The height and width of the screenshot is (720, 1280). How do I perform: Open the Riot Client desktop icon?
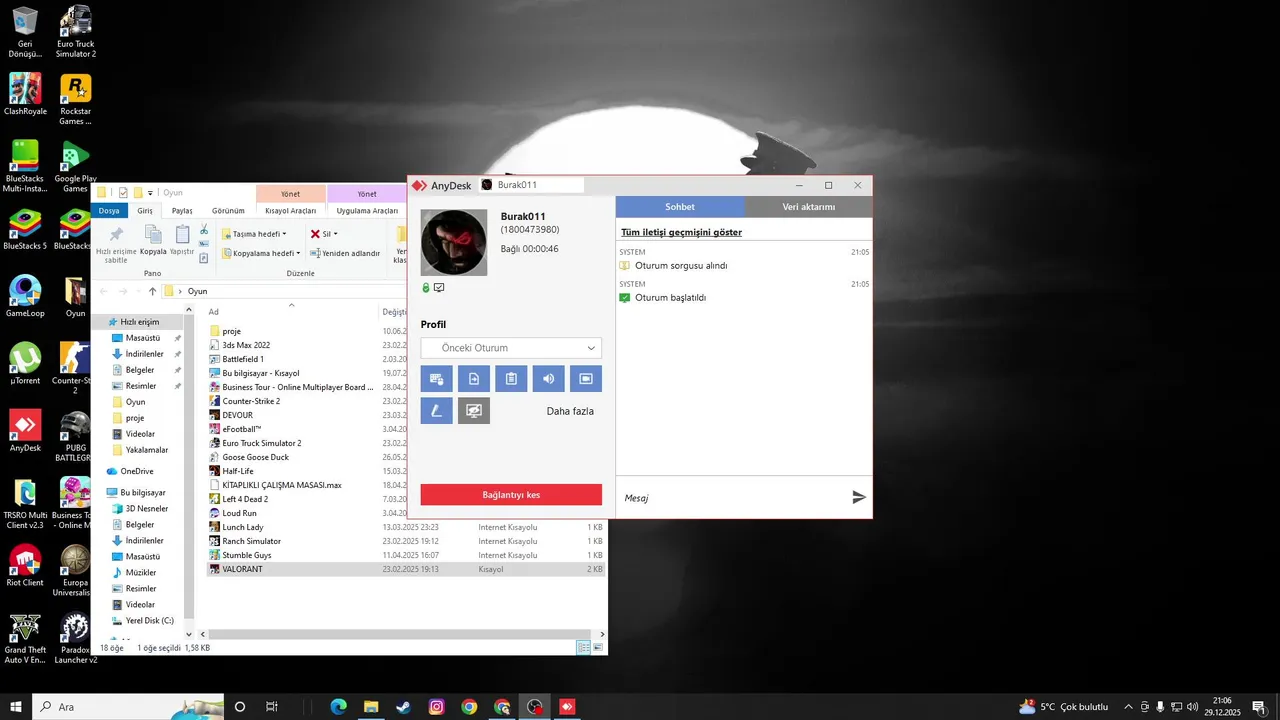(25, 565)
